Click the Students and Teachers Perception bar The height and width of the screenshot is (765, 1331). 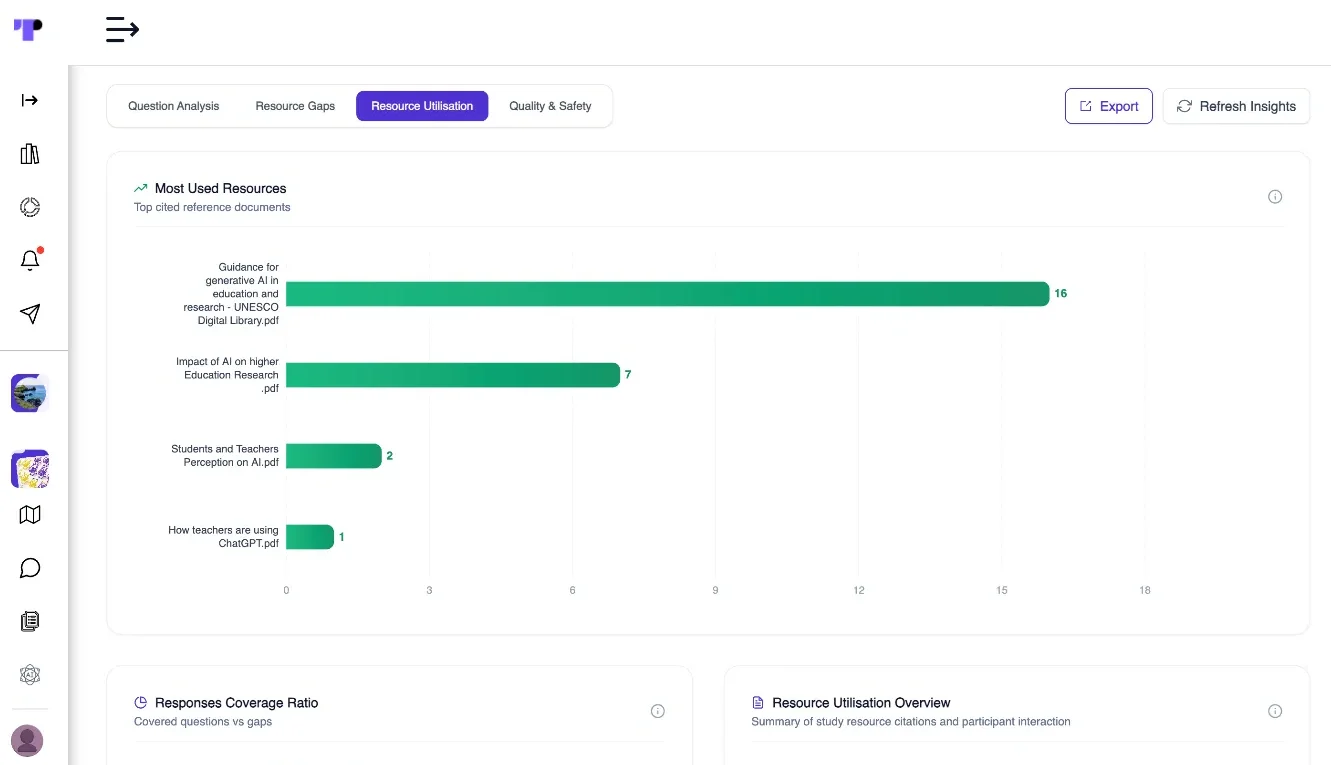334,456
